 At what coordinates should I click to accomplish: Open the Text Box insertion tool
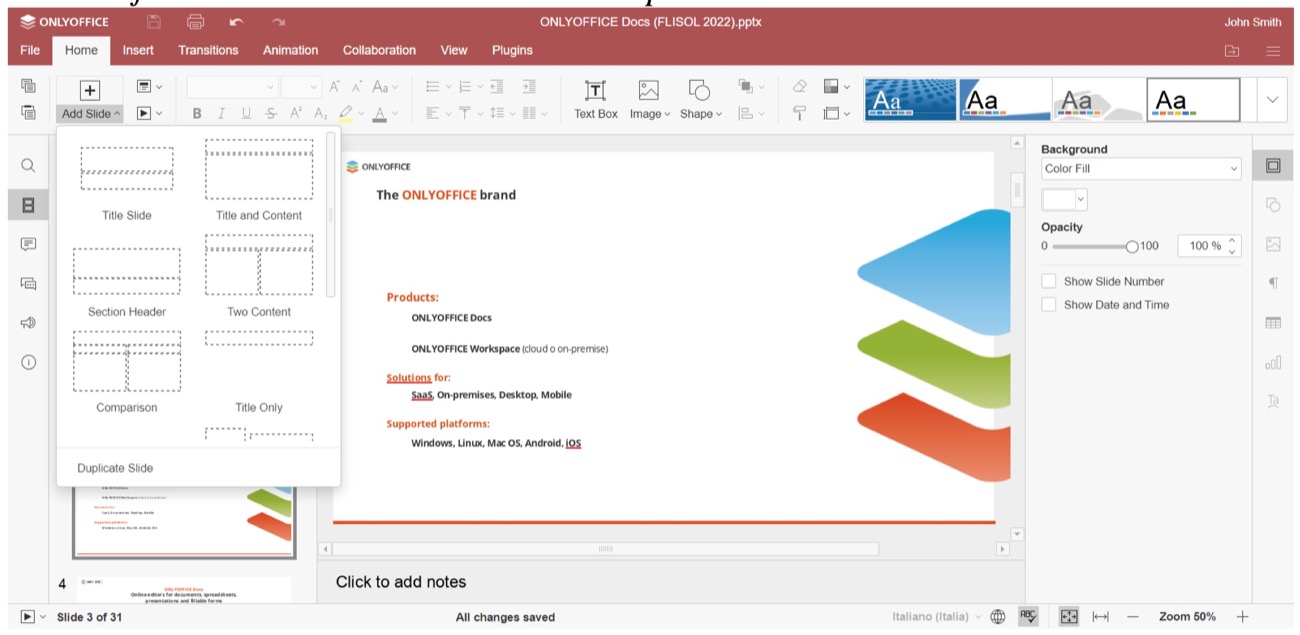[x=595, y=97]
